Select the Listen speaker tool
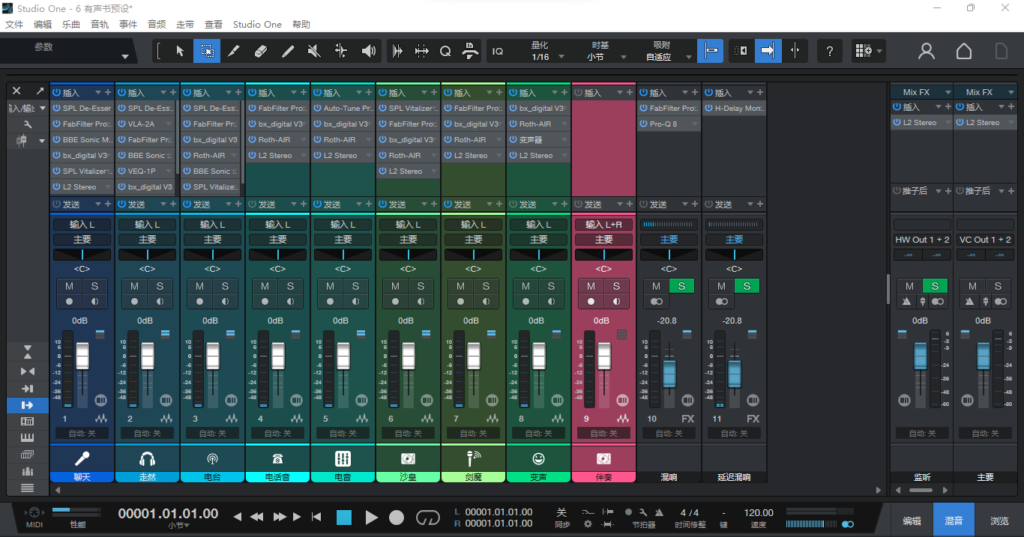 click(368, 51)
